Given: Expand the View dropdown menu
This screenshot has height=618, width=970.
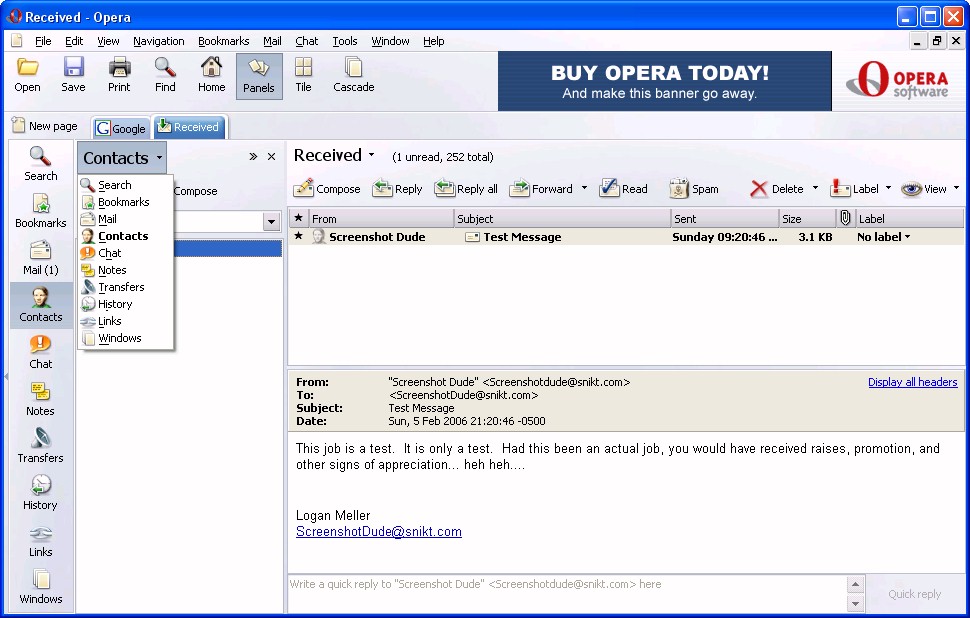Looking at the screenshot, I should coord(955,189).
